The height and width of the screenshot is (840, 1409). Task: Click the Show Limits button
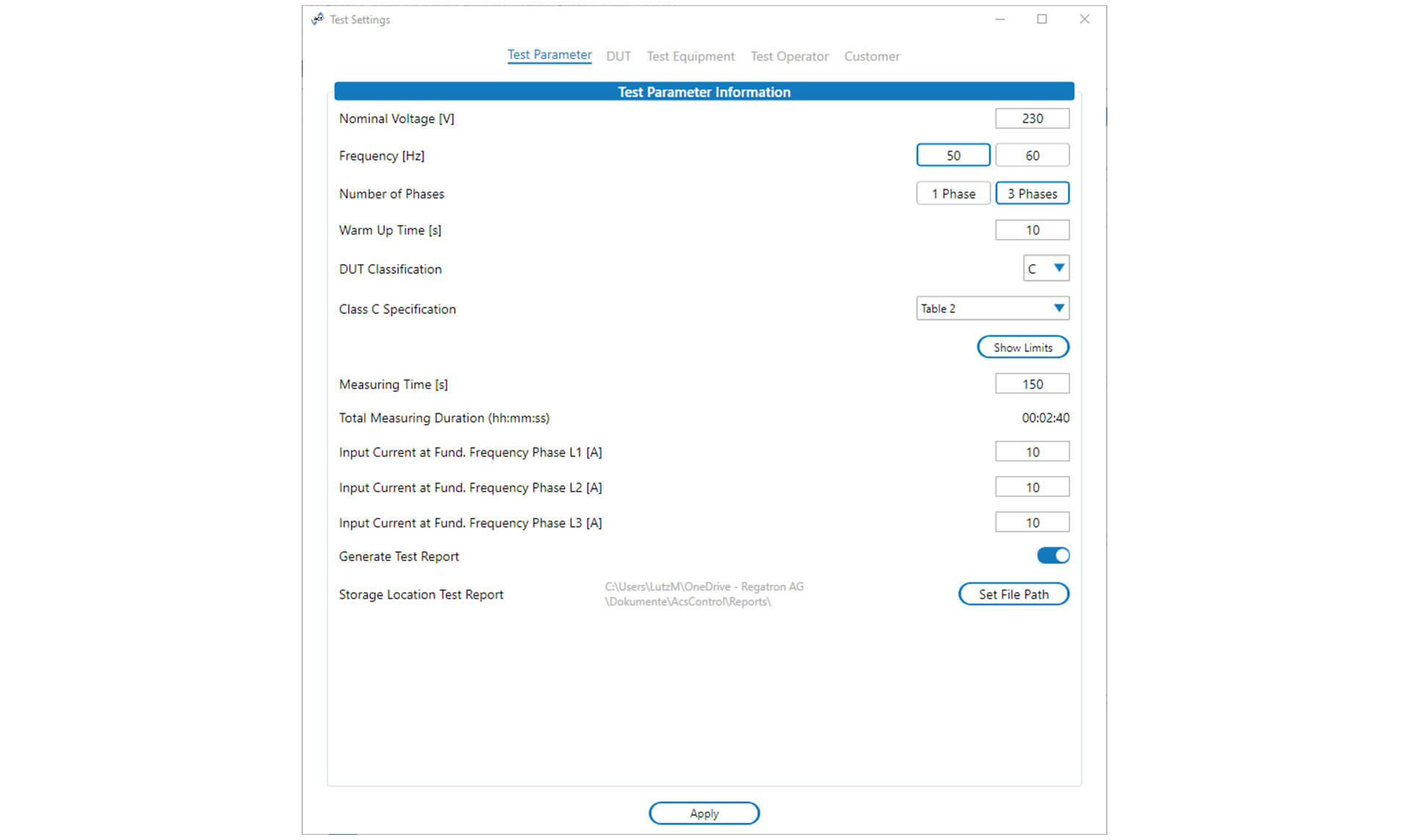1022,347
